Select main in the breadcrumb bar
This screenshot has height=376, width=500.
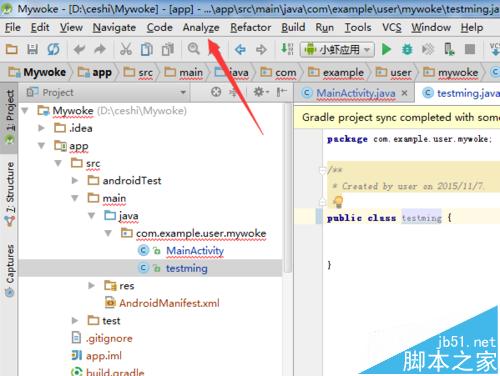pos(184,72)
